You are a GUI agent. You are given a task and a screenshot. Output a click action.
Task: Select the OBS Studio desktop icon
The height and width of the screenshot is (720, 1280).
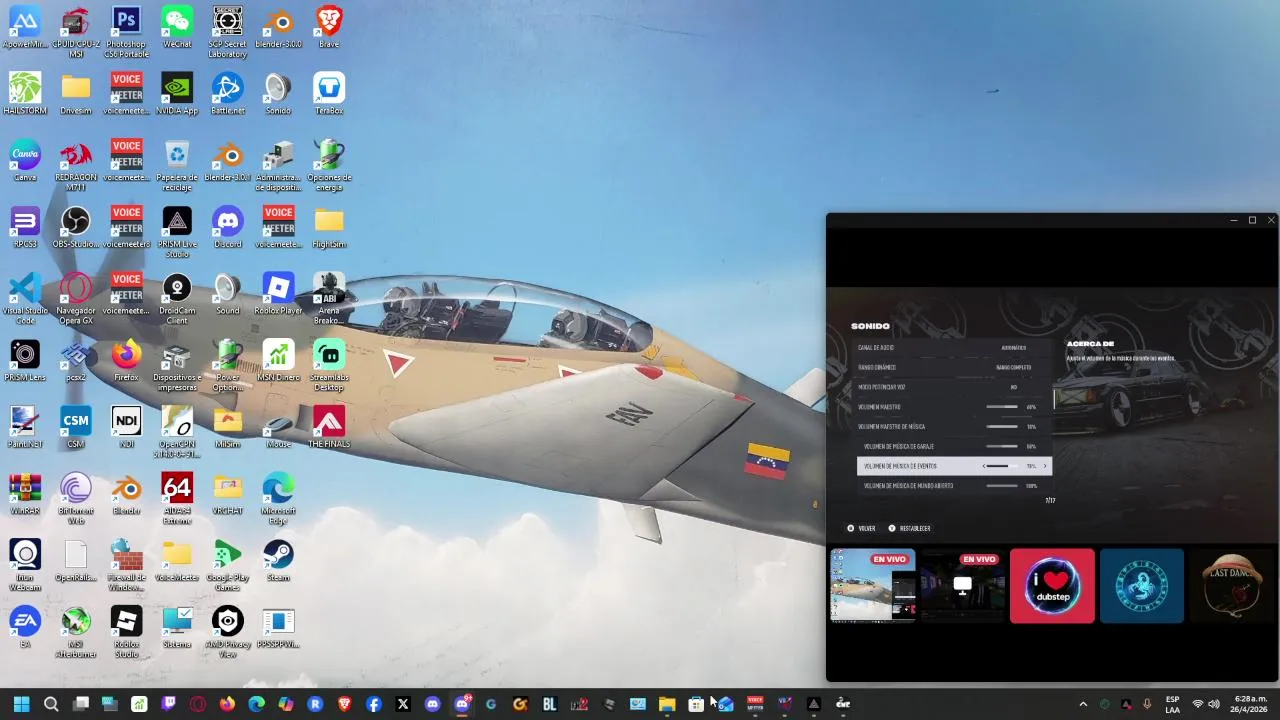(x=76, y=228)
